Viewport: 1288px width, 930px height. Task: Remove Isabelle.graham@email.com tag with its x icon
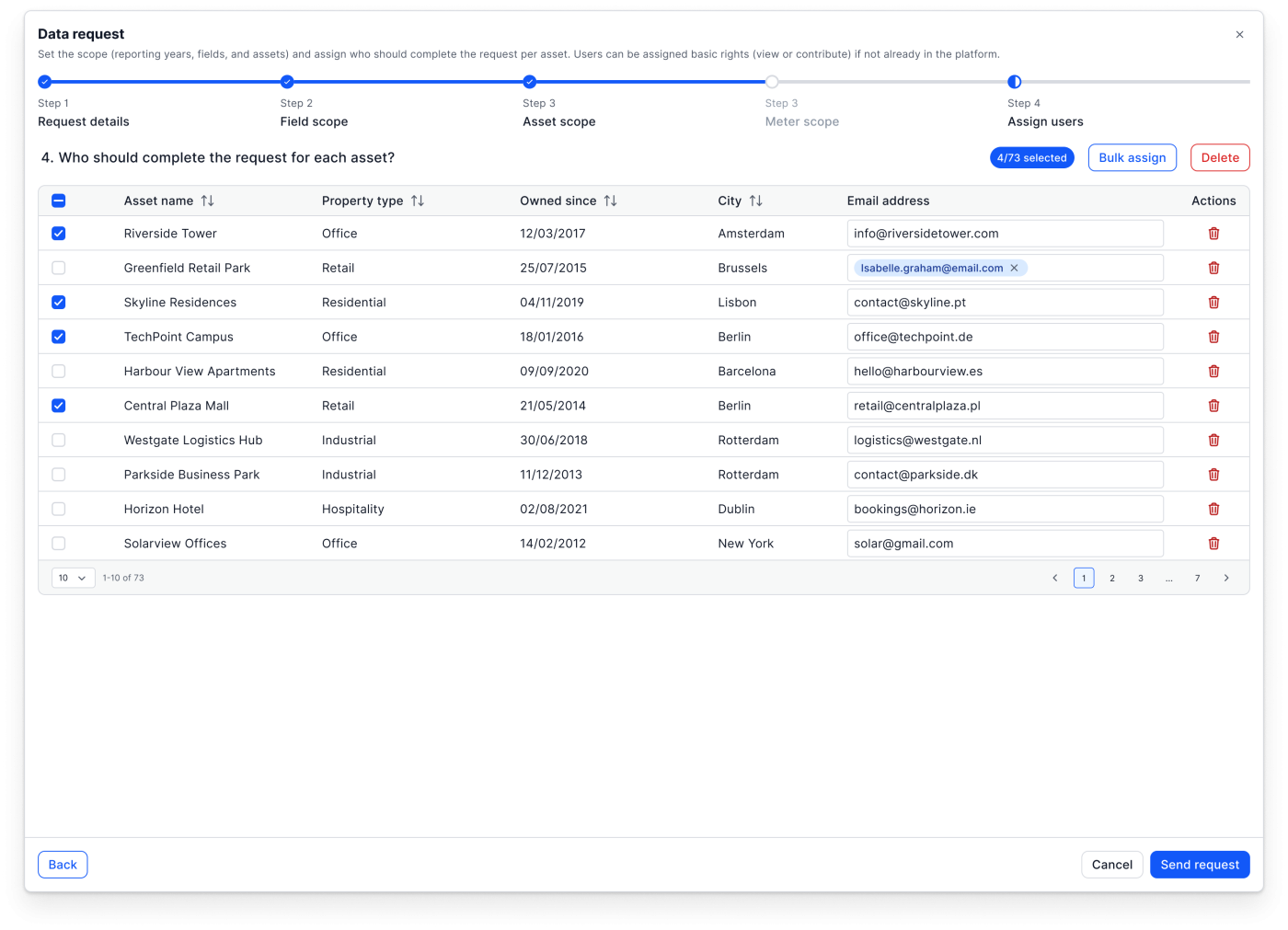point(1015,268)
